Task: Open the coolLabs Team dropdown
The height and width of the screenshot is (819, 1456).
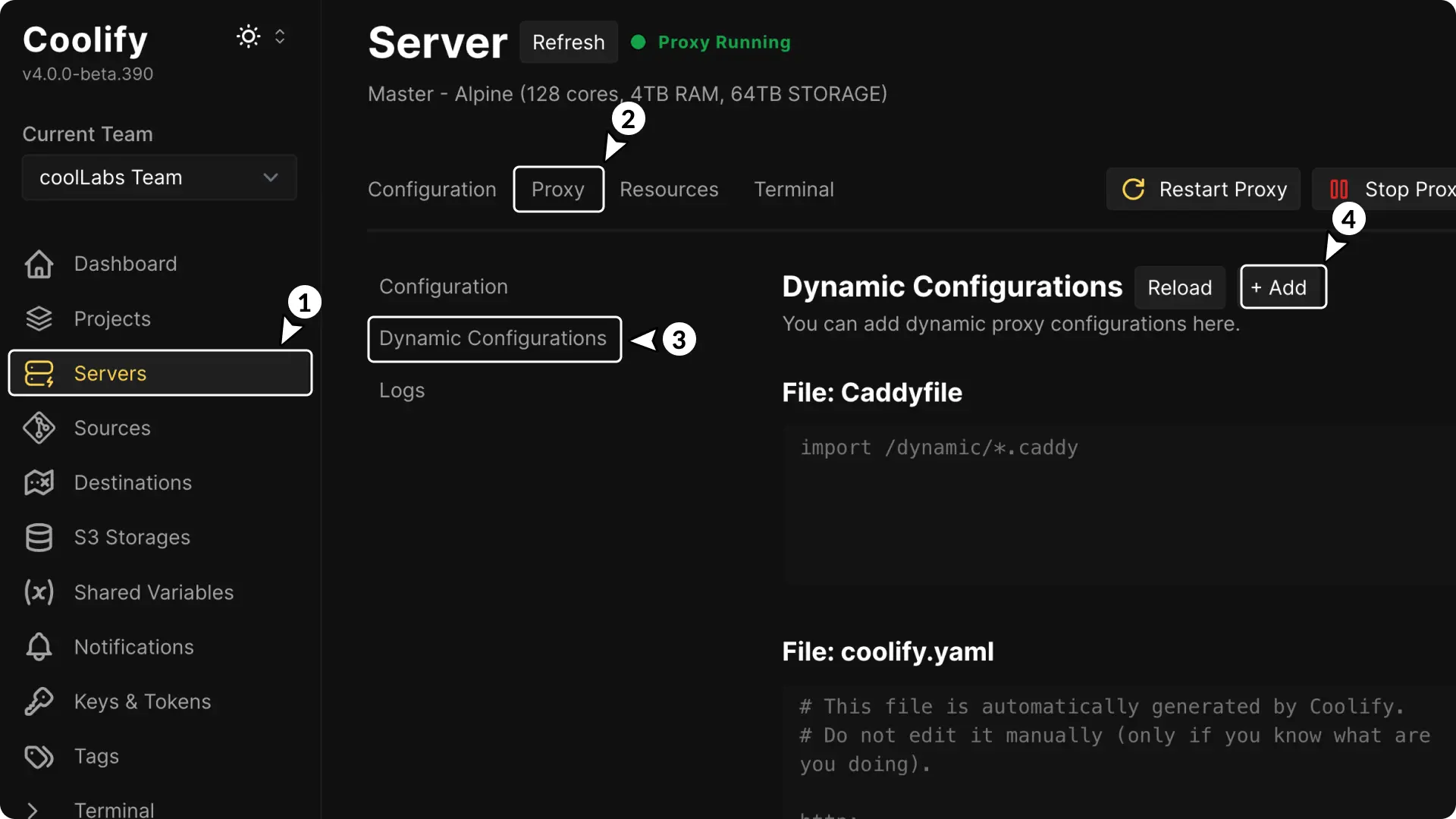Action: pyautogui.click(x=159, y=177)
